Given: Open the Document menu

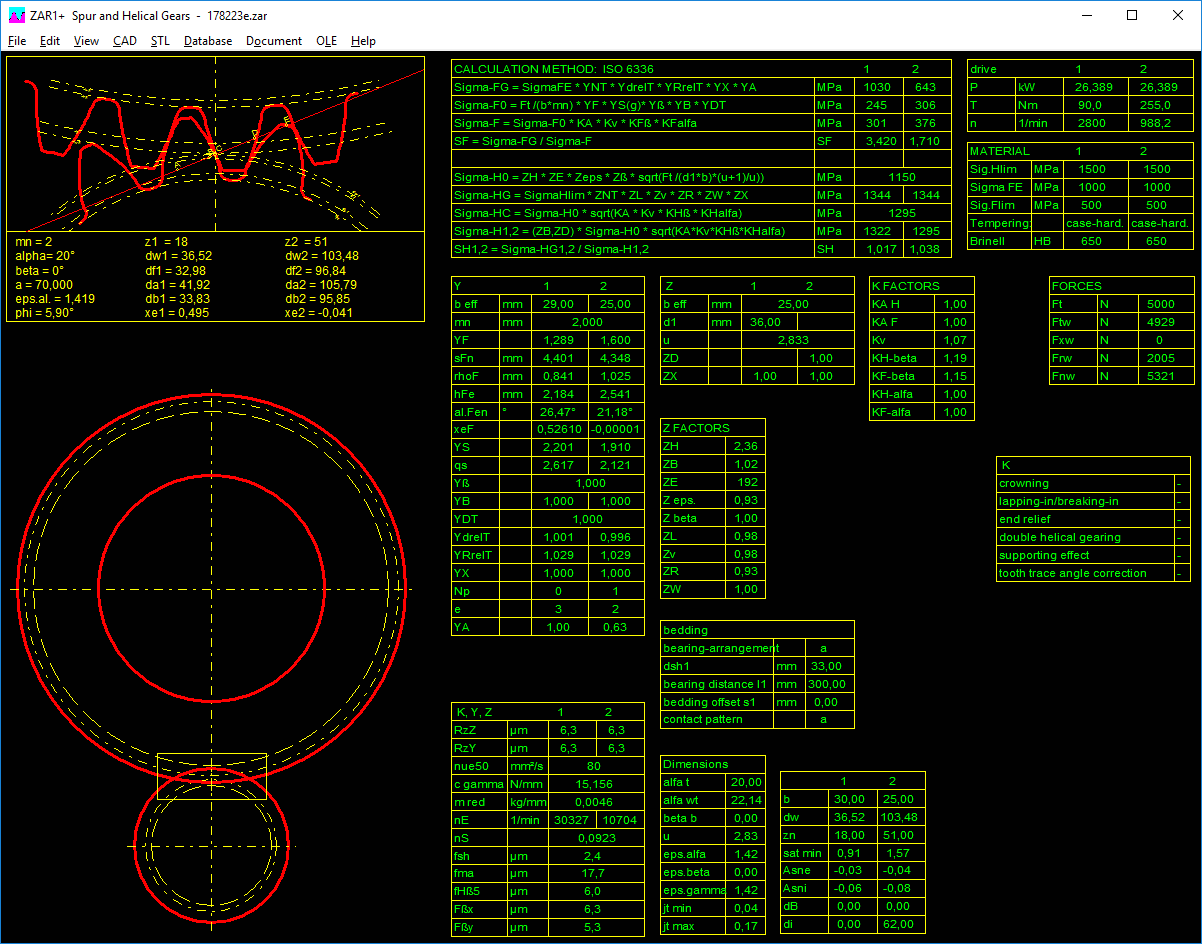Looking at the screenshot, I should pos(274,41).
